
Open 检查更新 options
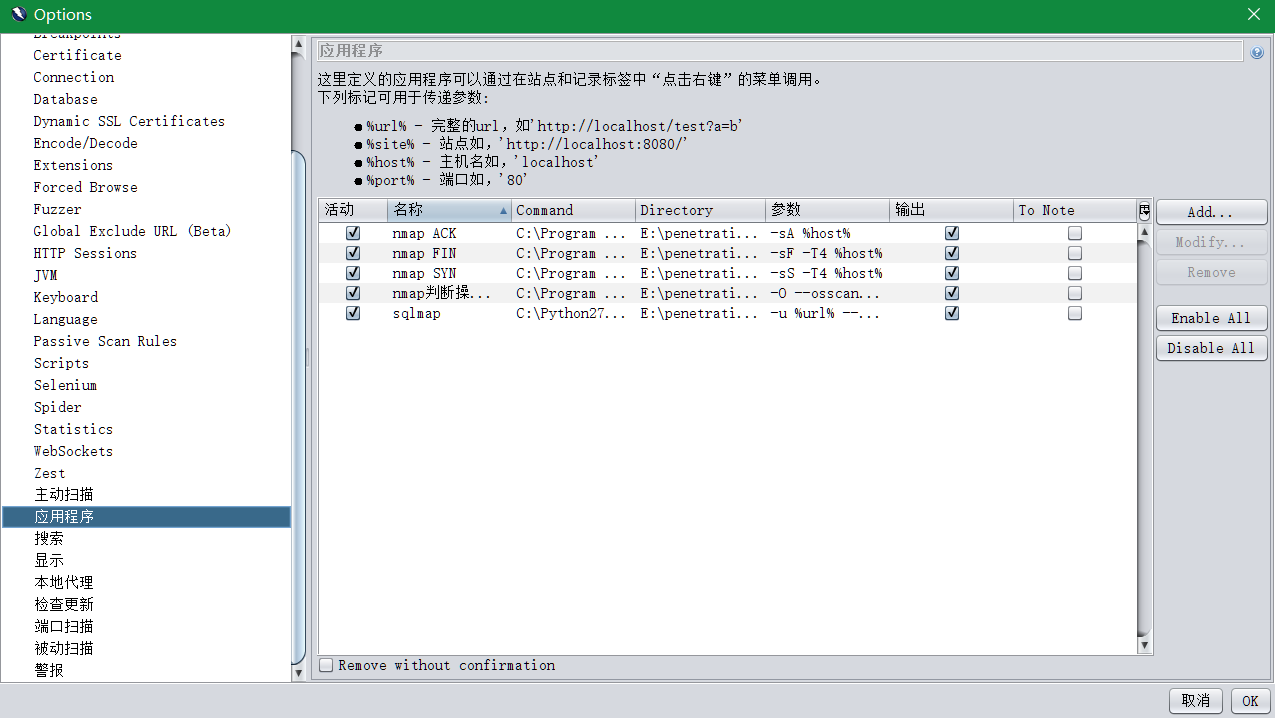[x=64, y=604]
